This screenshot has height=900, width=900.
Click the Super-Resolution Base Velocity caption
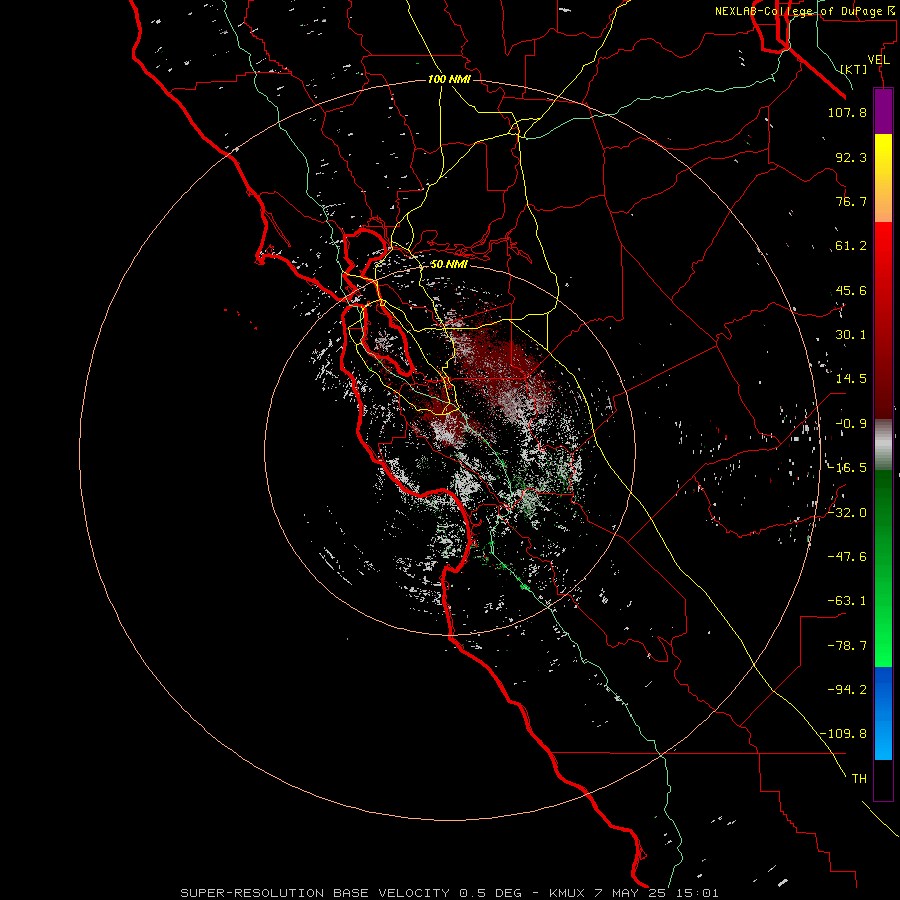click(x=449, y=893)
